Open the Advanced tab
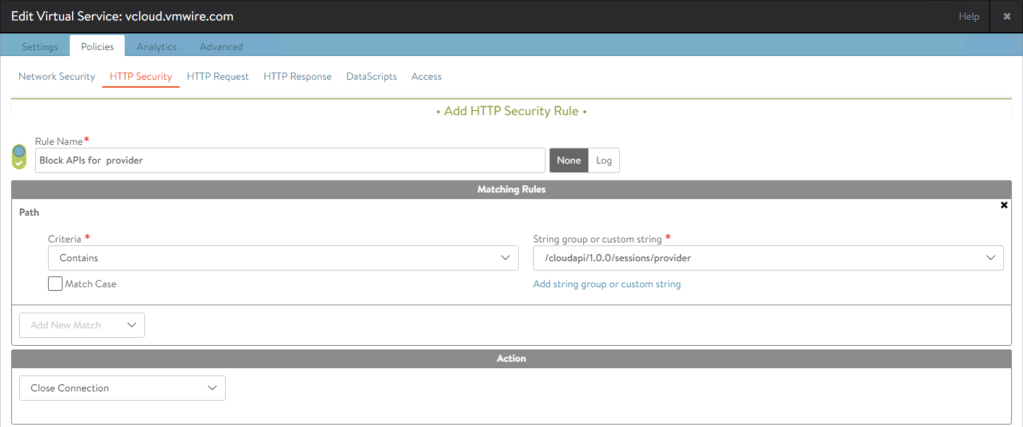1023x427 pixels. pyautogui.click(x=220, y=46)
